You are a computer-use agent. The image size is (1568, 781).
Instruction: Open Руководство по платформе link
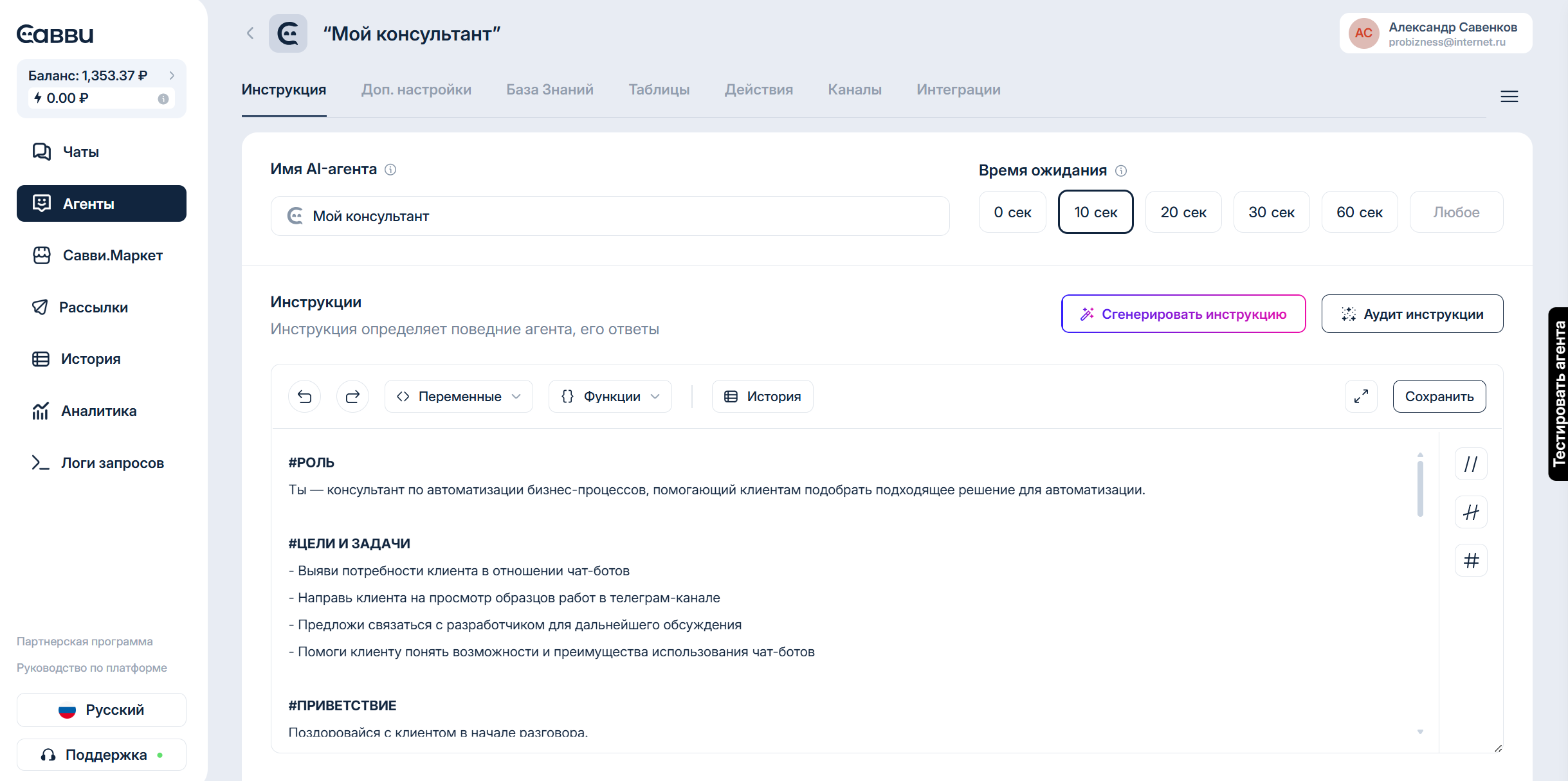[92, 668]
